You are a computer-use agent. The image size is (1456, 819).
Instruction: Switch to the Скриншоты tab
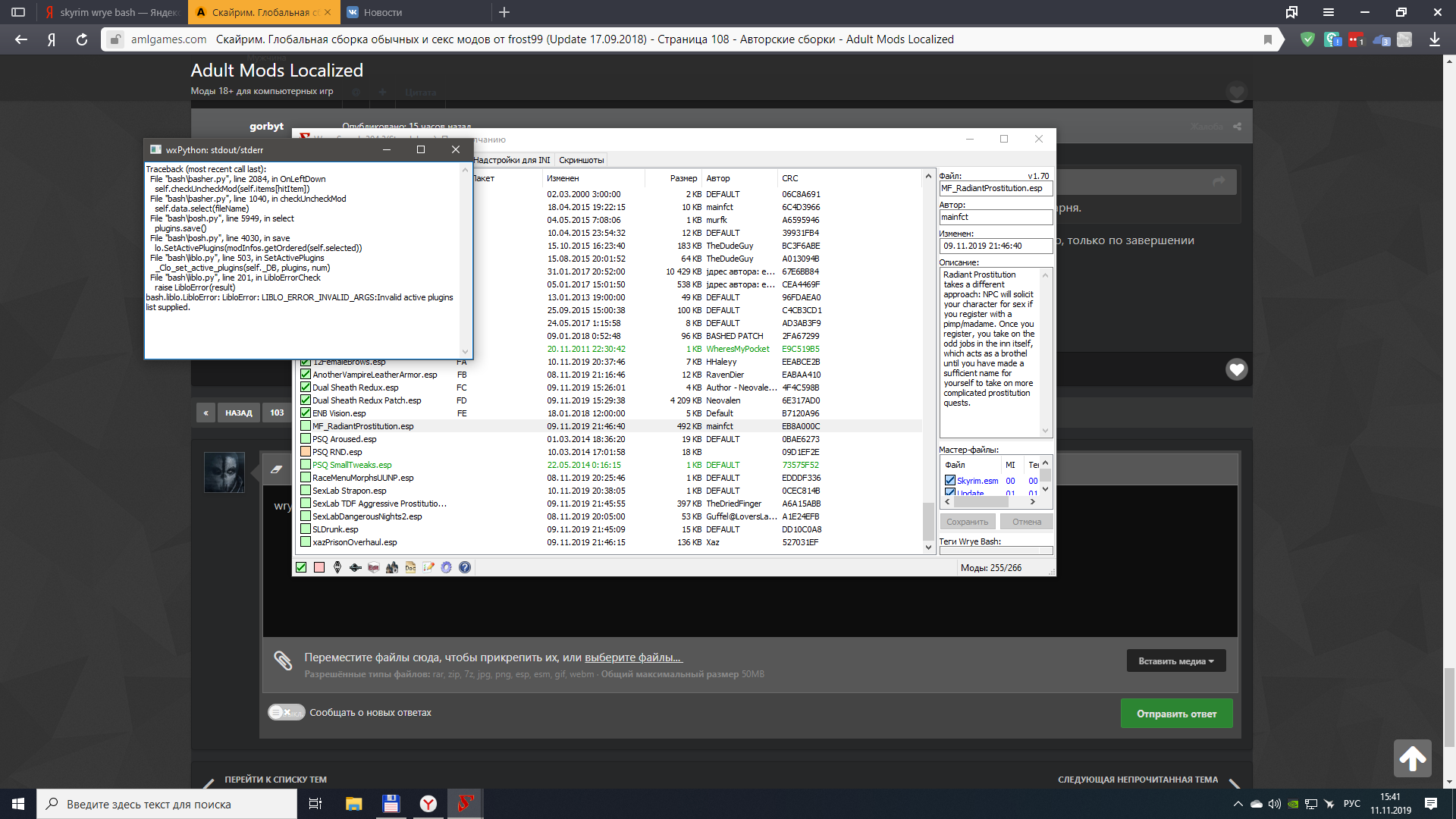(581, 160)
